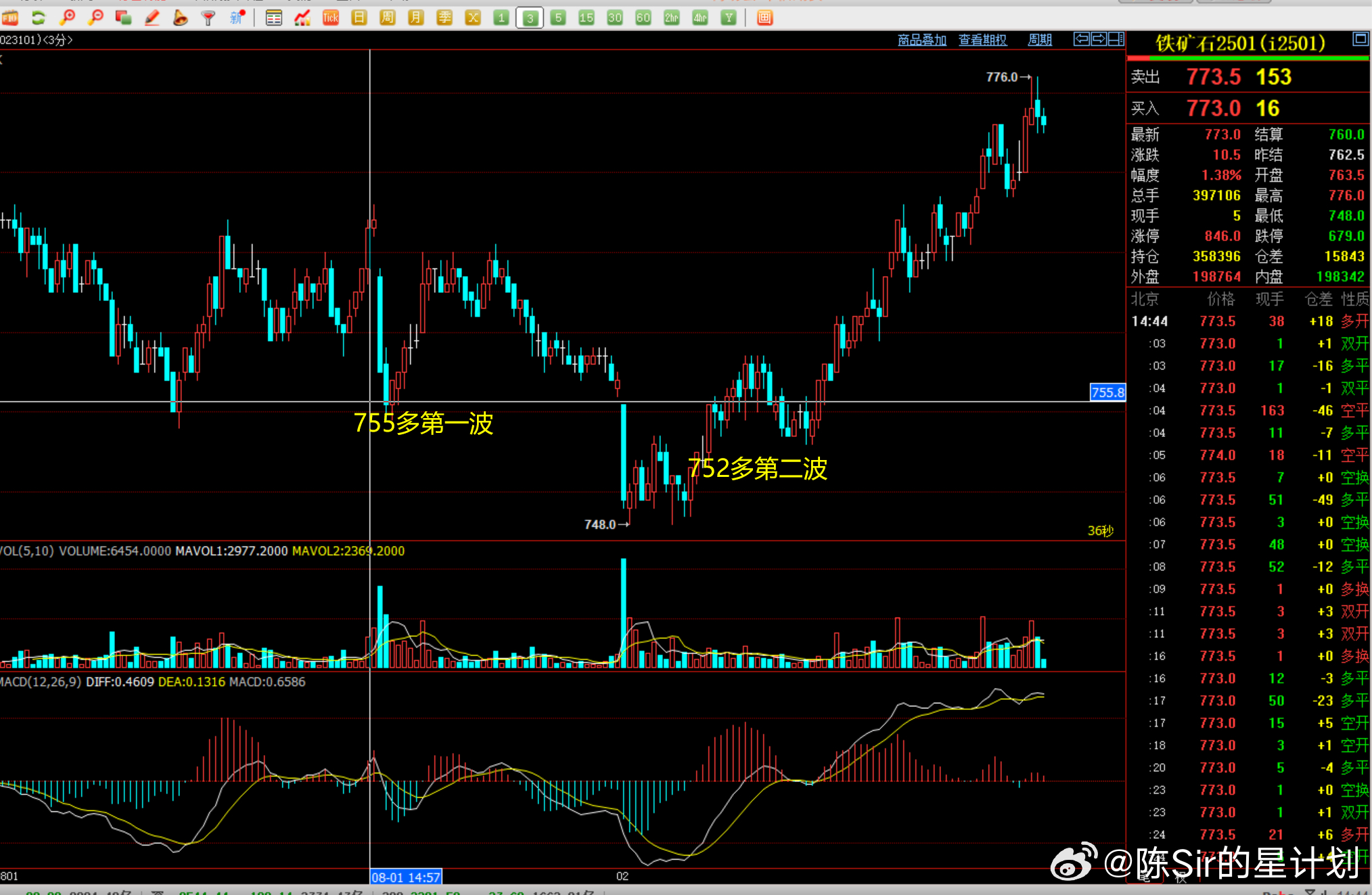Click the 08-01 14:57 time marker
1372x895 pixels.
[405, 877]
